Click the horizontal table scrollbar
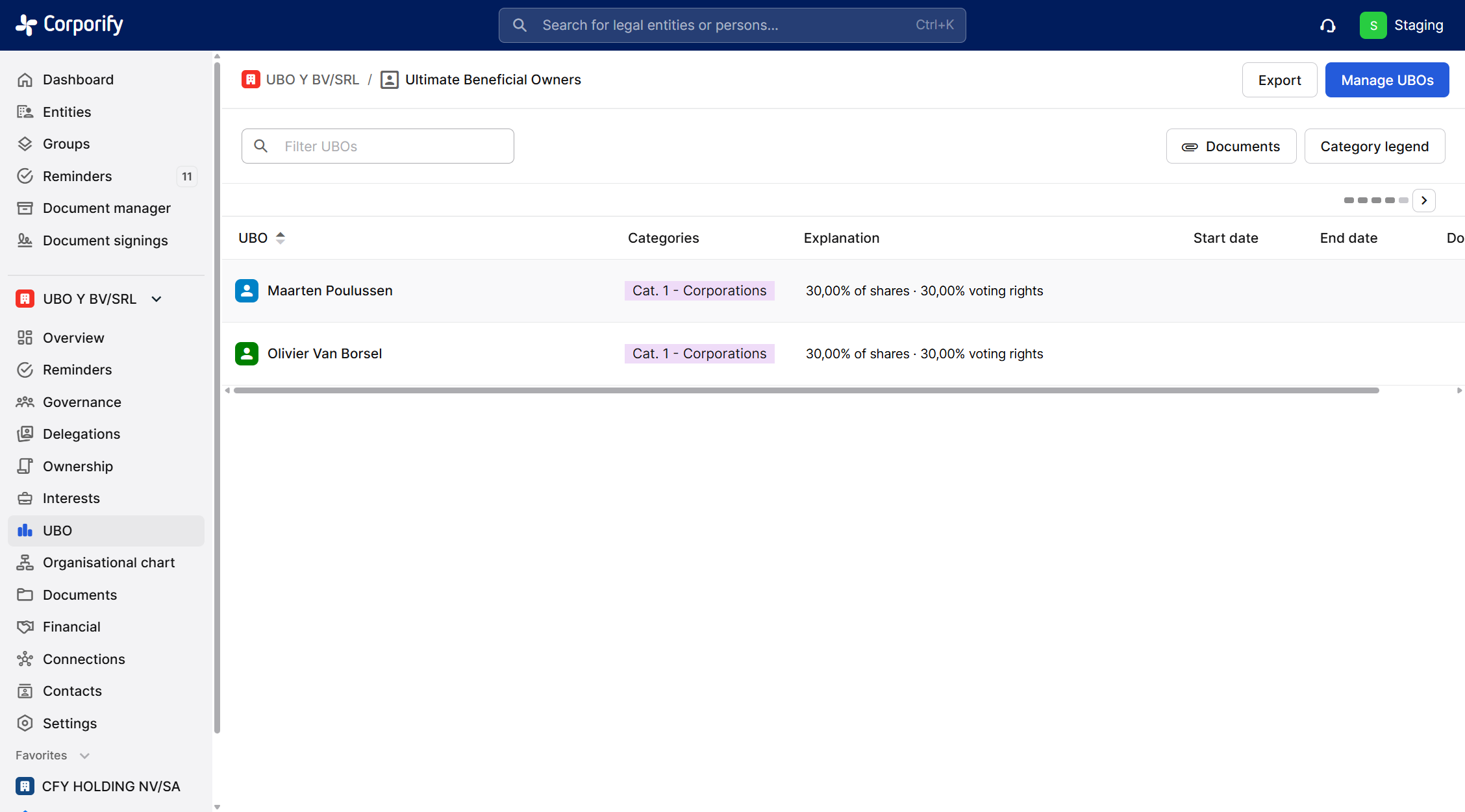Image resolution: width=1465 pixels, height=812 pixels. pos(805,391)
